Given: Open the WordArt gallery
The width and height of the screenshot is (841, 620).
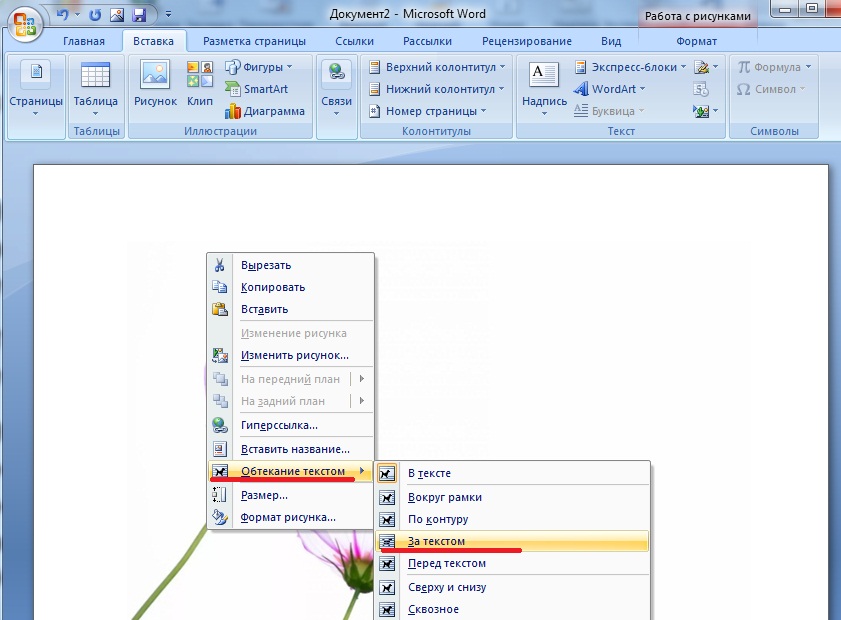Looking at the screenshot, I should pos(609,89).
